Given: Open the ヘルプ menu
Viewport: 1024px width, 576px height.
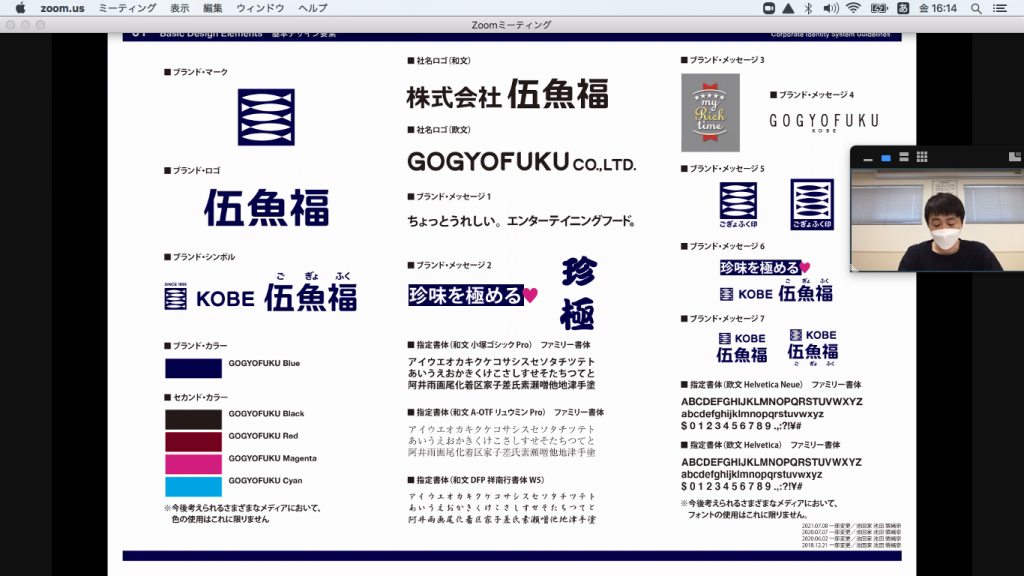Looking at the screenshot, I should tap(313, 8).
